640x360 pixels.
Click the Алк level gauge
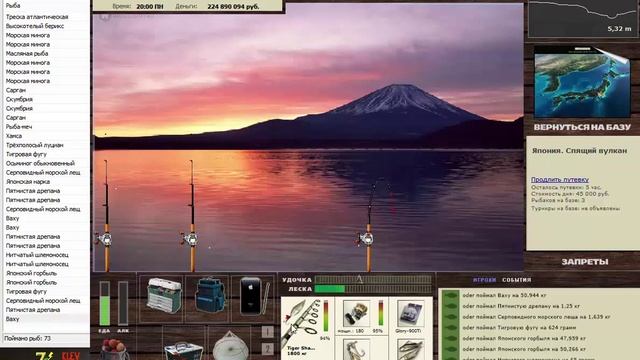pyautogui.click(x=123, y=303)
